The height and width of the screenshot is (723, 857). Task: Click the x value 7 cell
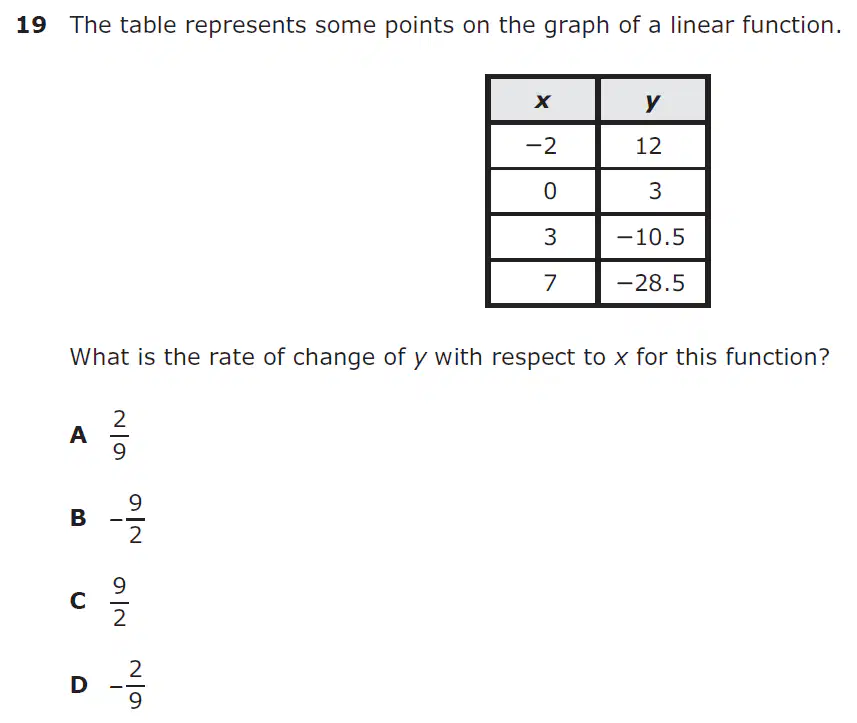click(543, 283)
